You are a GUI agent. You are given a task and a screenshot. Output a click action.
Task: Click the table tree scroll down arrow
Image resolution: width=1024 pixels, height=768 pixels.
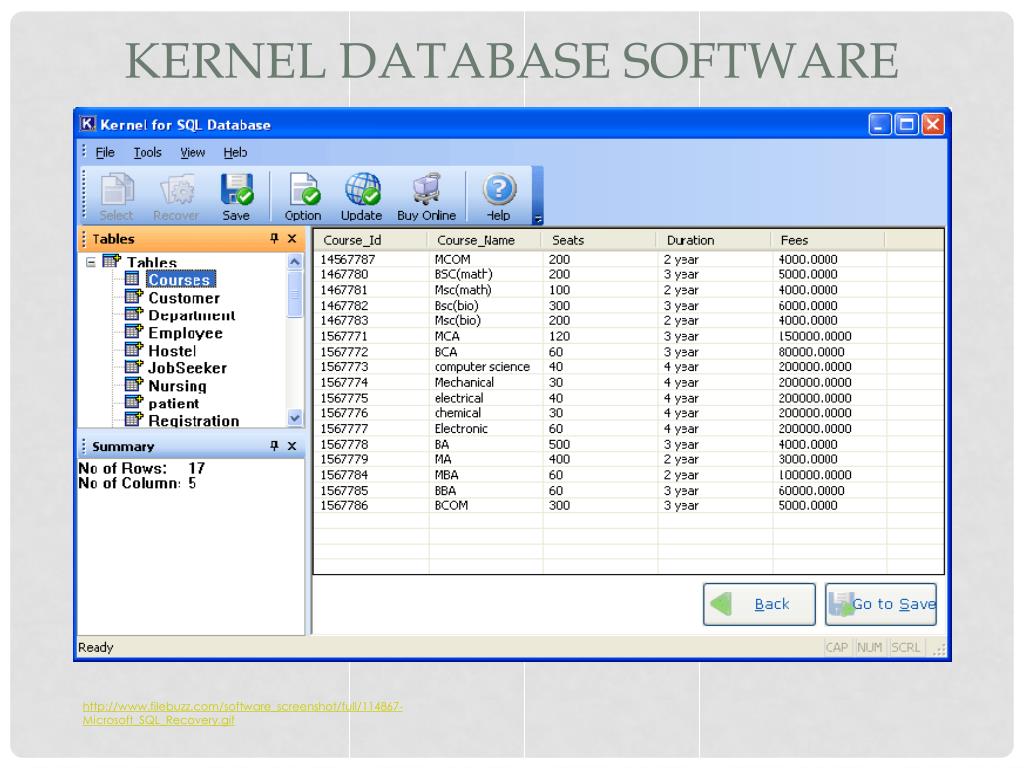click(x=295, y=418)
